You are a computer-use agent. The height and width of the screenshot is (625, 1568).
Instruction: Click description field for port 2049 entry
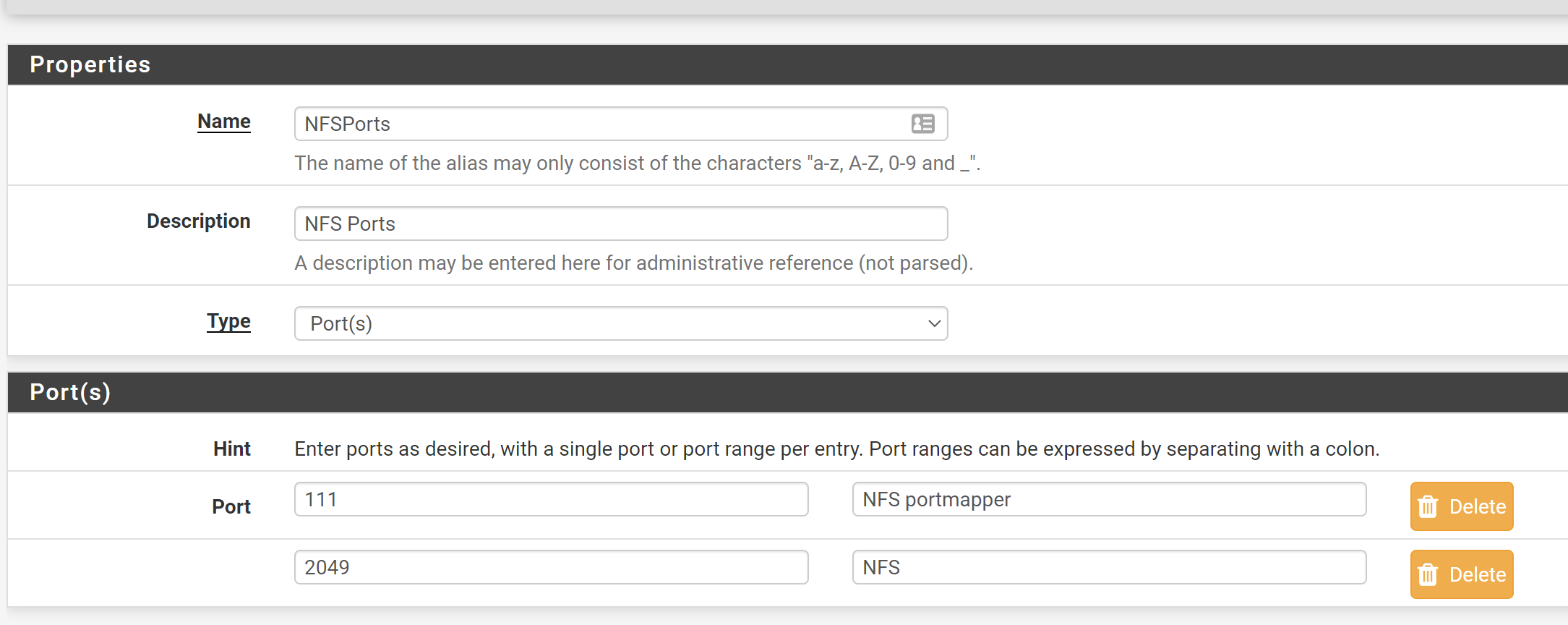(1109, 567)
